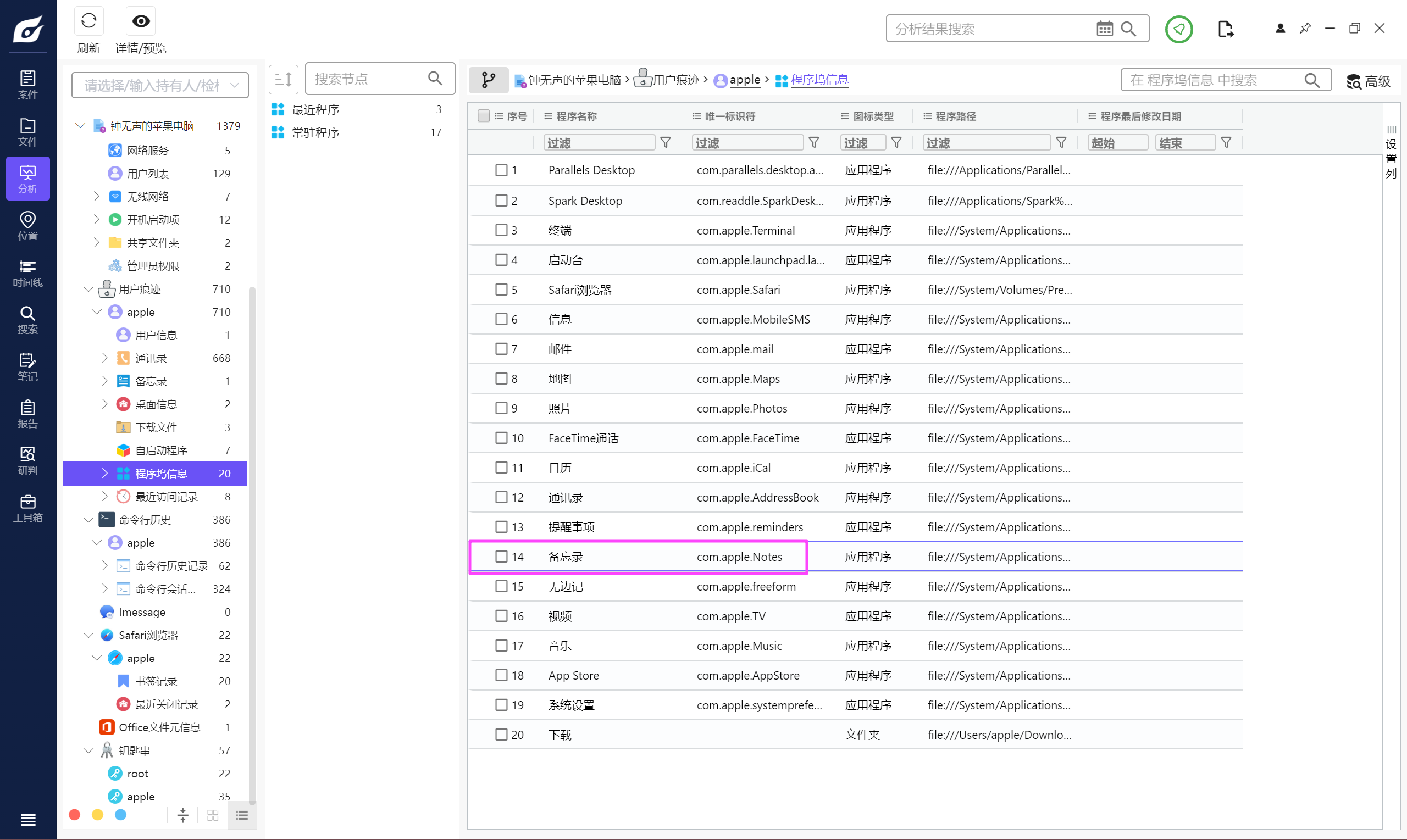Click the blue color dot
Screen dimensions: 1407x840
pyautogui.click(x=120, y=815)
